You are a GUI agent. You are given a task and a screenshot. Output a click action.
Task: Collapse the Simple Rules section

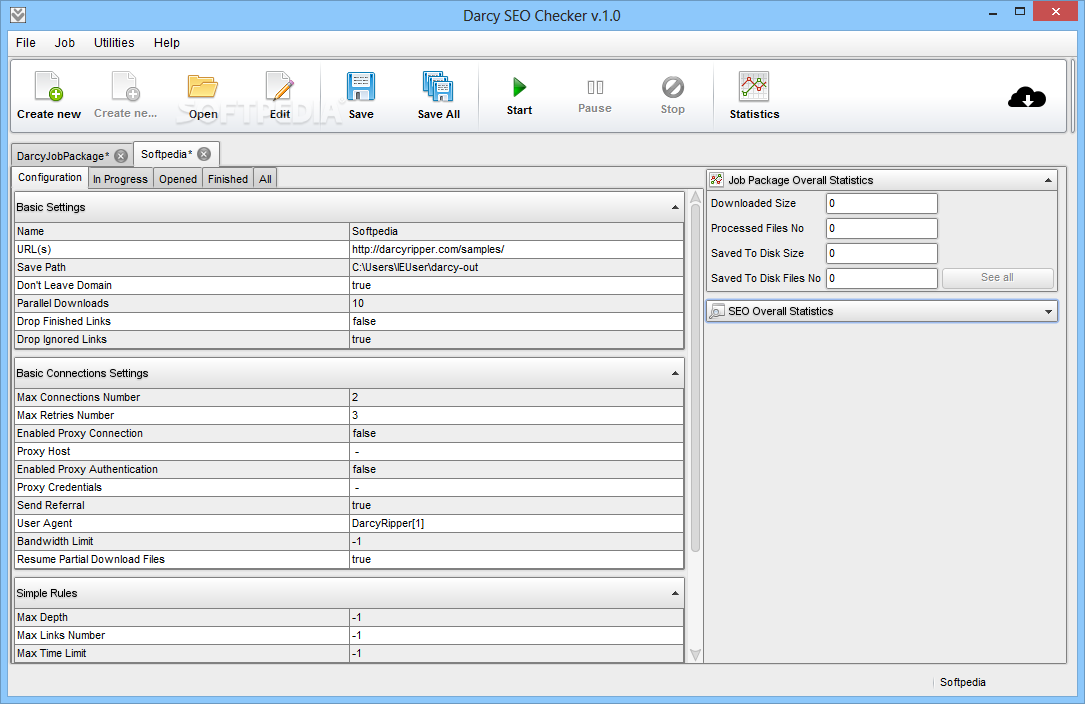675,594
